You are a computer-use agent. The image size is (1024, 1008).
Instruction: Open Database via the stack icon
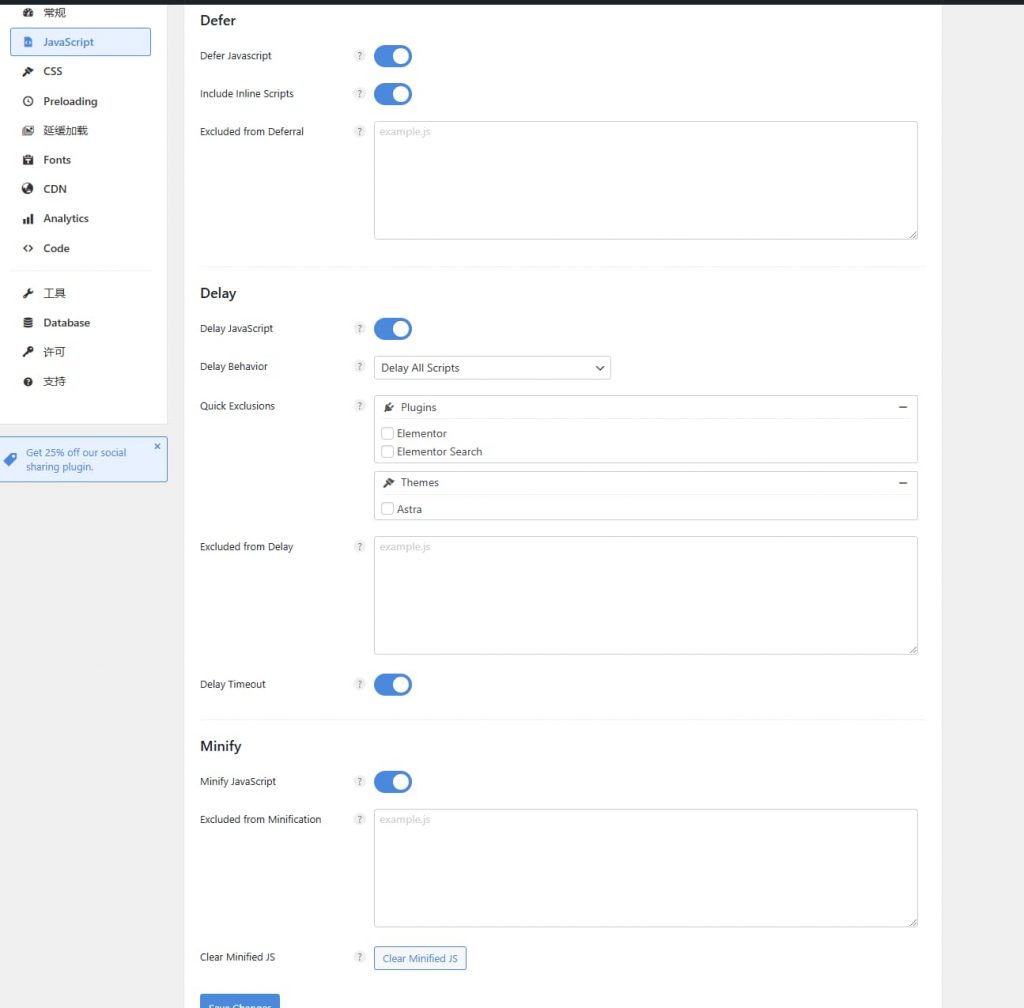27,323
